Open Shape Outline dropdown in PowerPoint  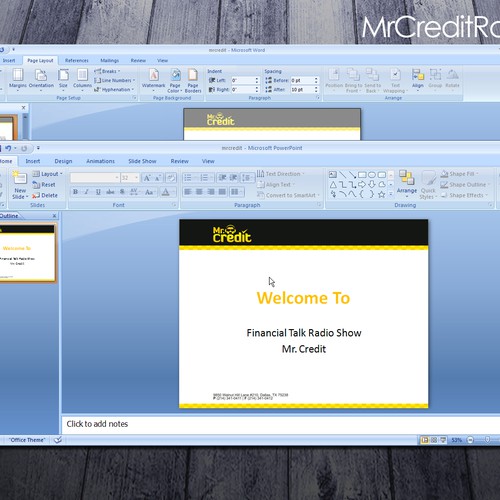pyautogui.click(x=465, y=185)
